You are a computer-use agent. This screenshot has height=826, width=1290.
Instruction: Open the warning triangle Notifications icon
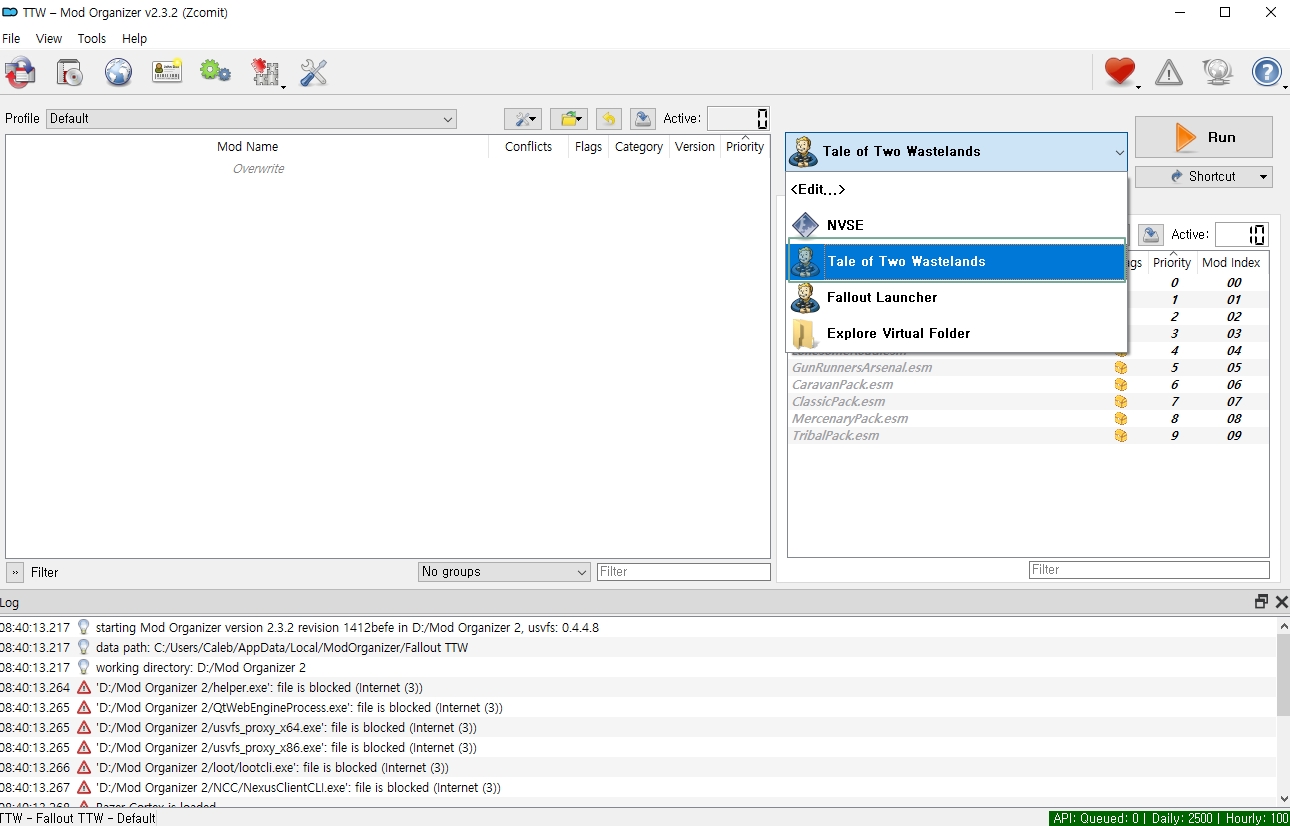click(x=1168, y=72)
